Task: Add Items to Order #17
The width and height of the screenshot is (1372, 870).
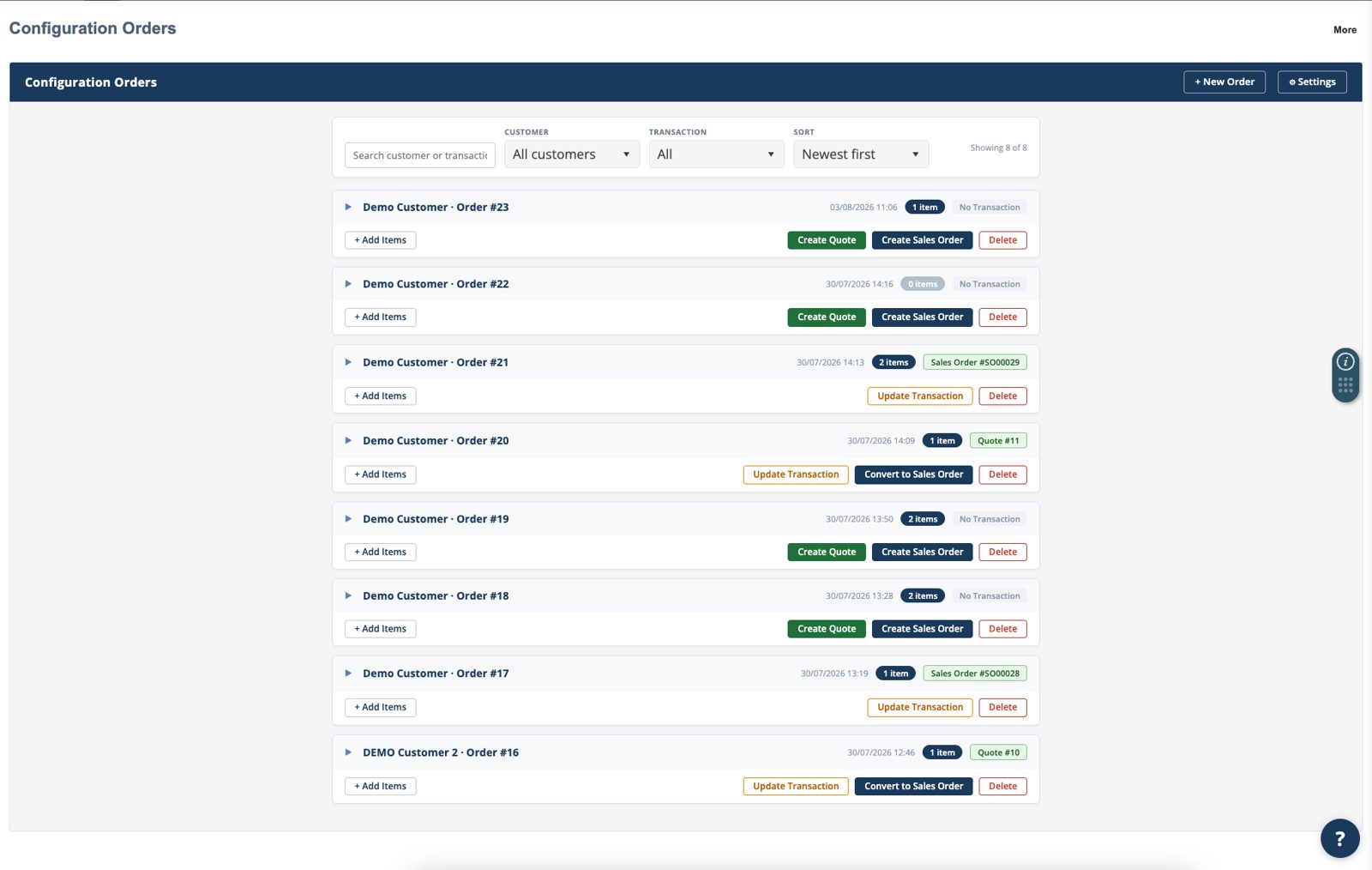Action: (x=381, y=708)
